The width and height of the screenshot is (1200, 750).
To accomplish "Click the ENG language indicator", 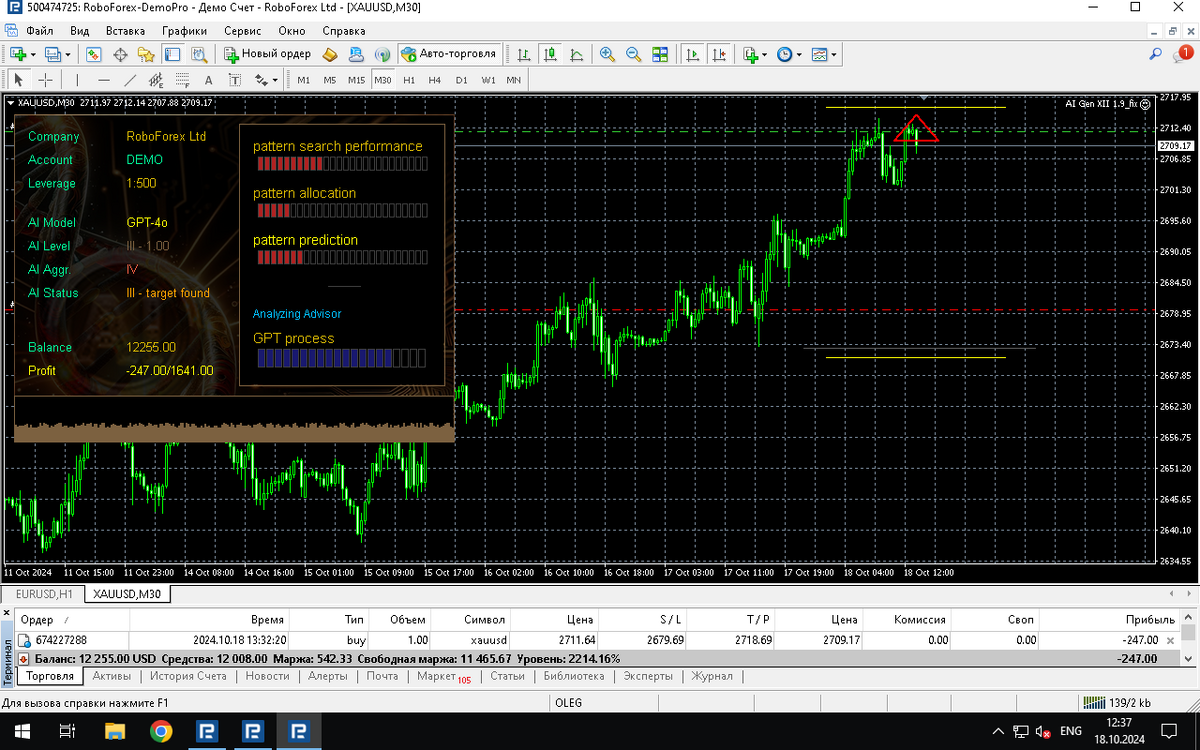I will [1070, 731].
